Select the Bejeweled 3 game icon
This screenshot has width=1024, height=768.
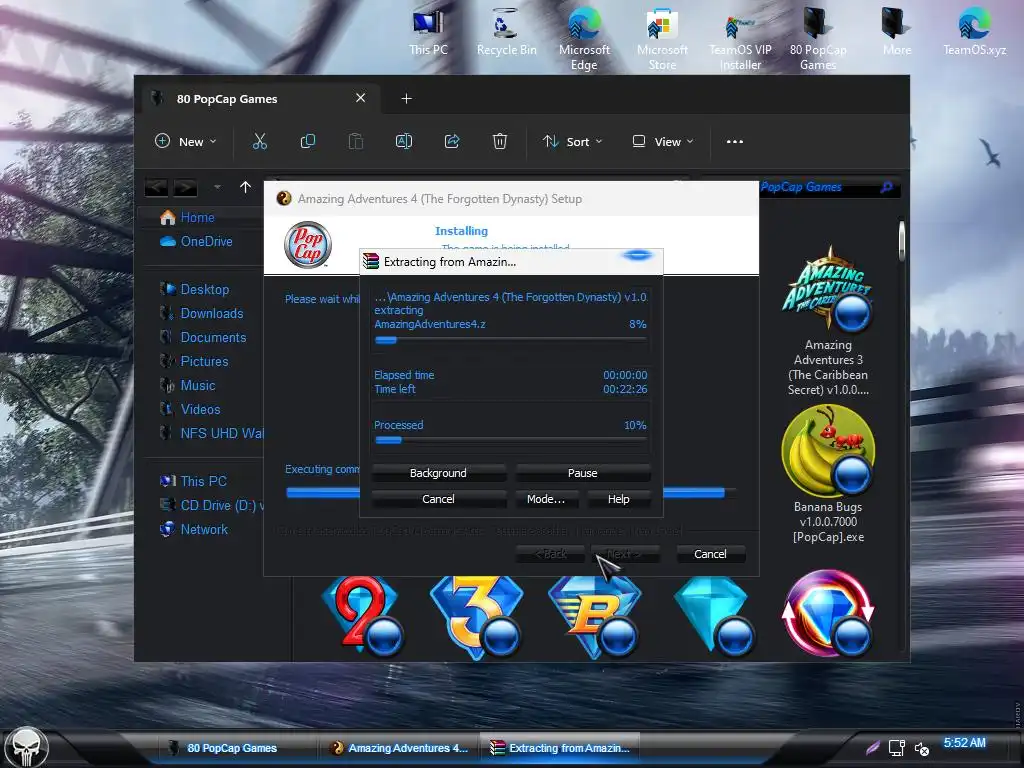coord(477,618)
